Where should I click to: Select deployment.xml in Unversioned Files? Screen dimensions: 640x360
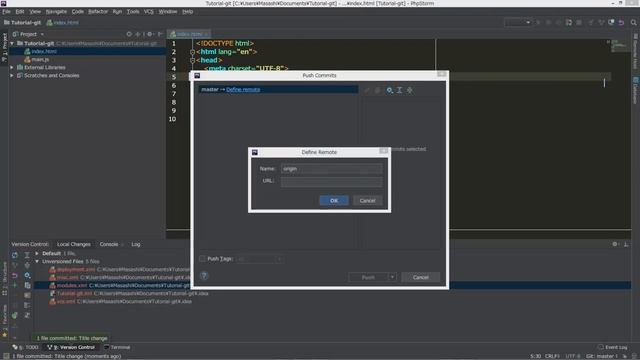[x=76, y=269]
